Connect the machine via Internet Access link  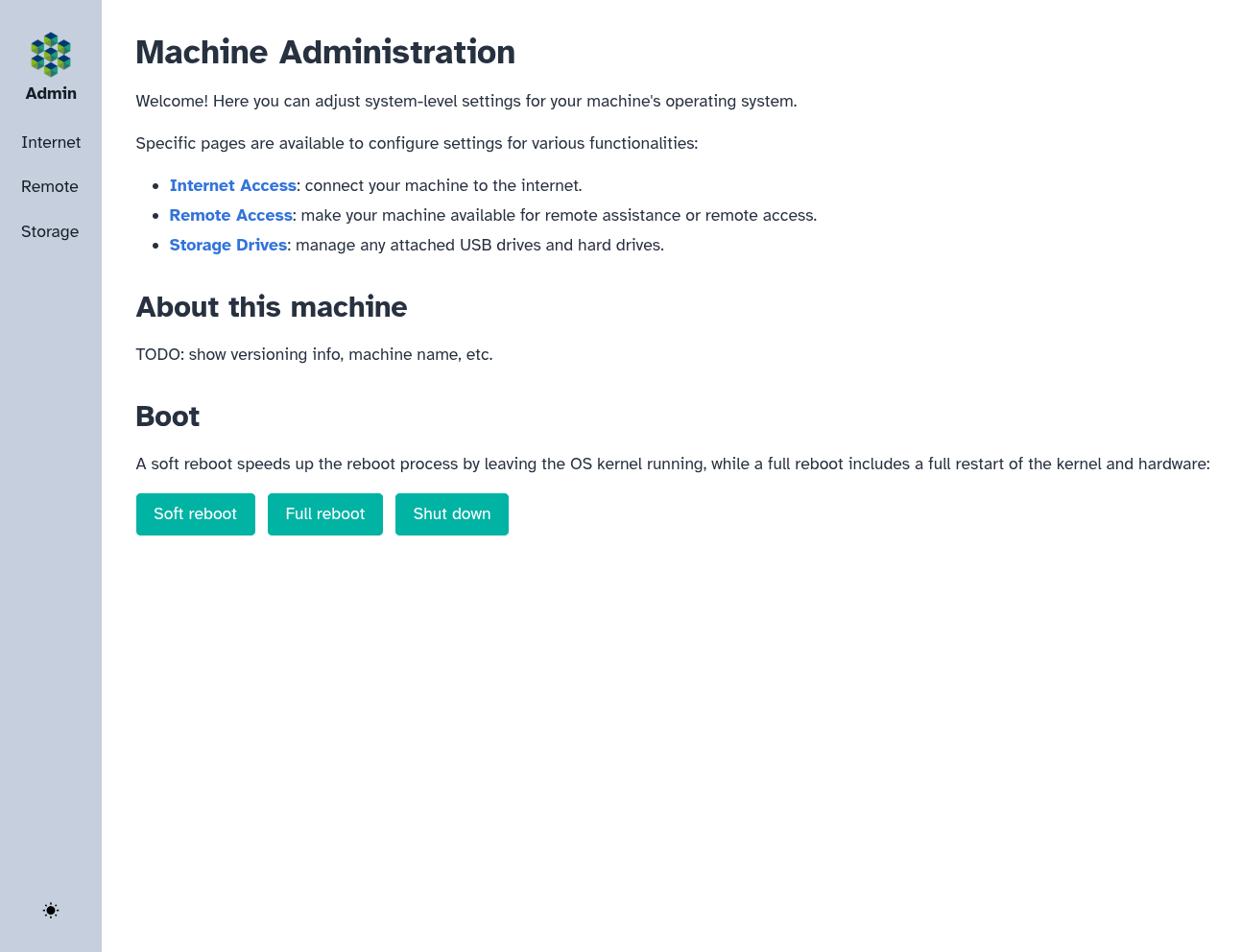click(x=232, y=185)
